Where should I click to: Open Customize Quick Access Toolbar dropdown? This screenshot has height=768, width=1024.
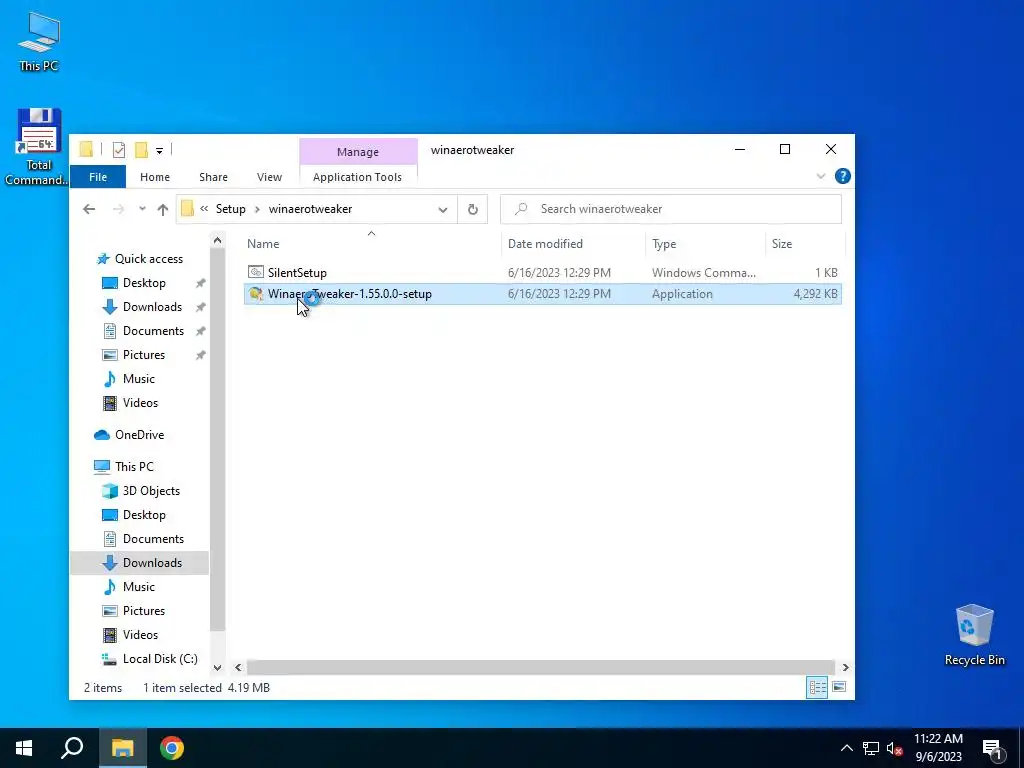(159, 151)
